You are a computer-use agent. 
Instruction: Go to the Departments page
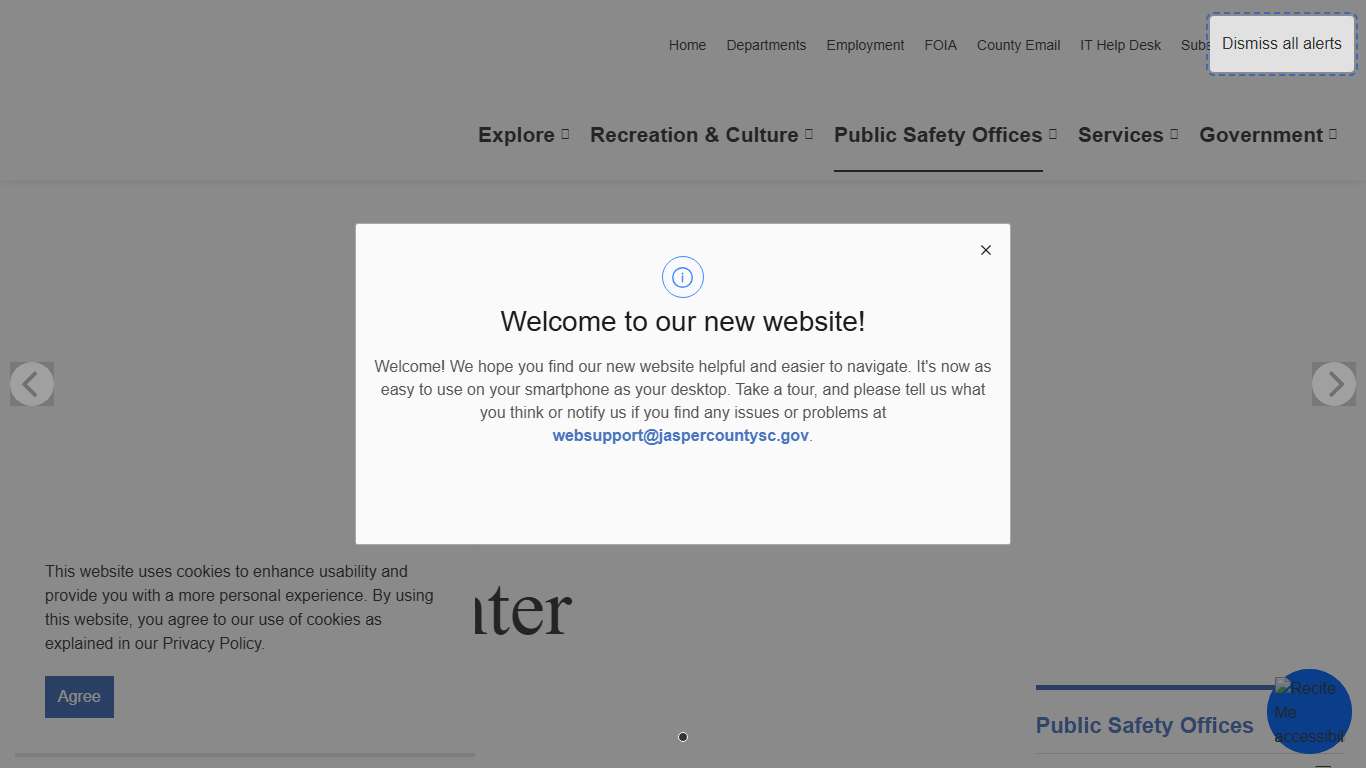point(766,45)
